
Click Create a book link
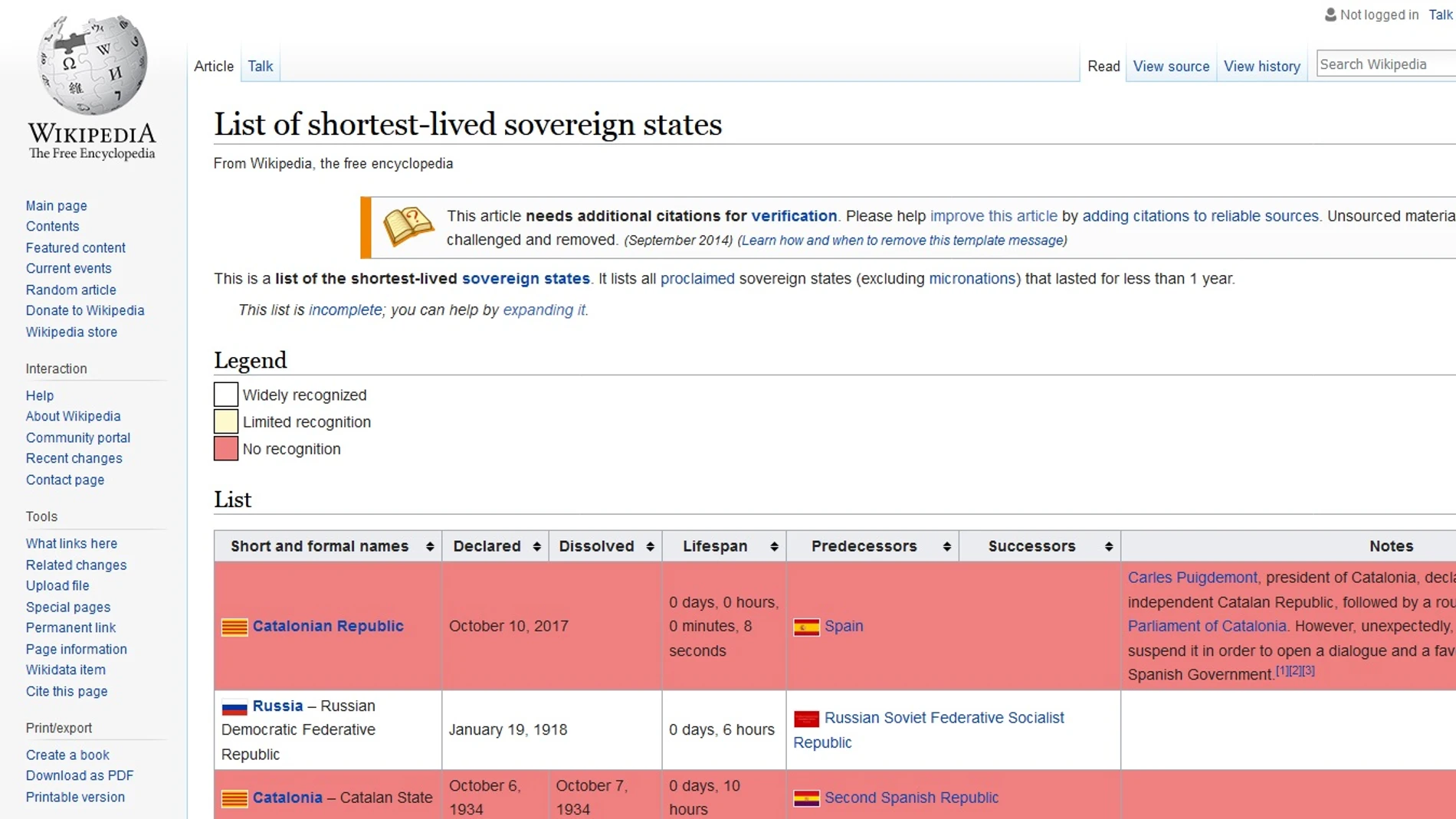pyautogui.click(x=67, y=755)
